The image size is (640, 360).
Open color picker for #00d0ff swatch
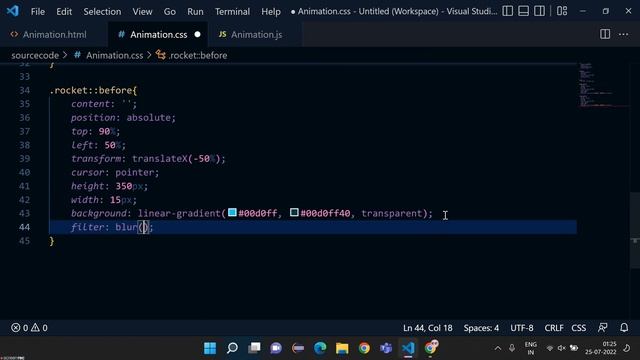tap(232, 213)
